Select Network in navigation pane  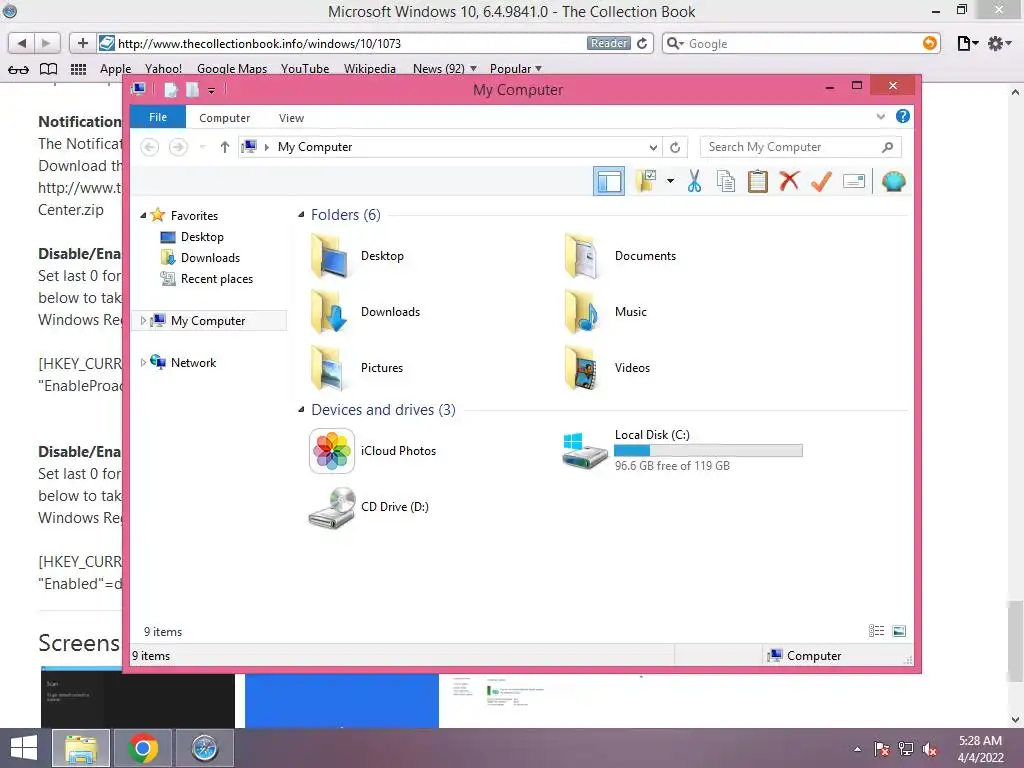click(193, 362)
